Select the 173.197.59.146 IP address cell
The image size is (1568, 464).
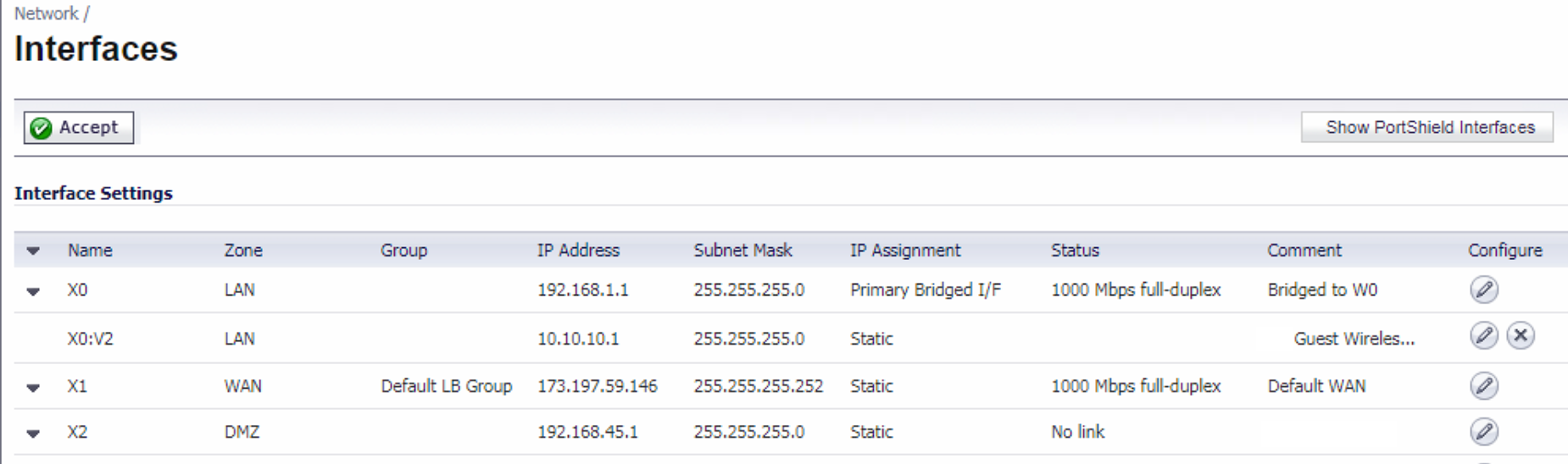(597, 386)
